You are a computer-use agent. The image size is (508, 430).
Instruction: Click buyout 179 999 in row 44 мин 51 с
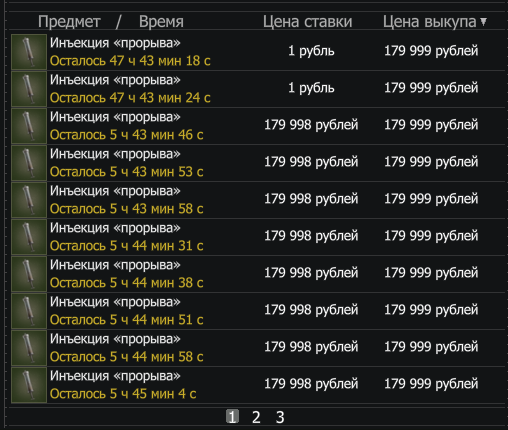tap(431, 310)
